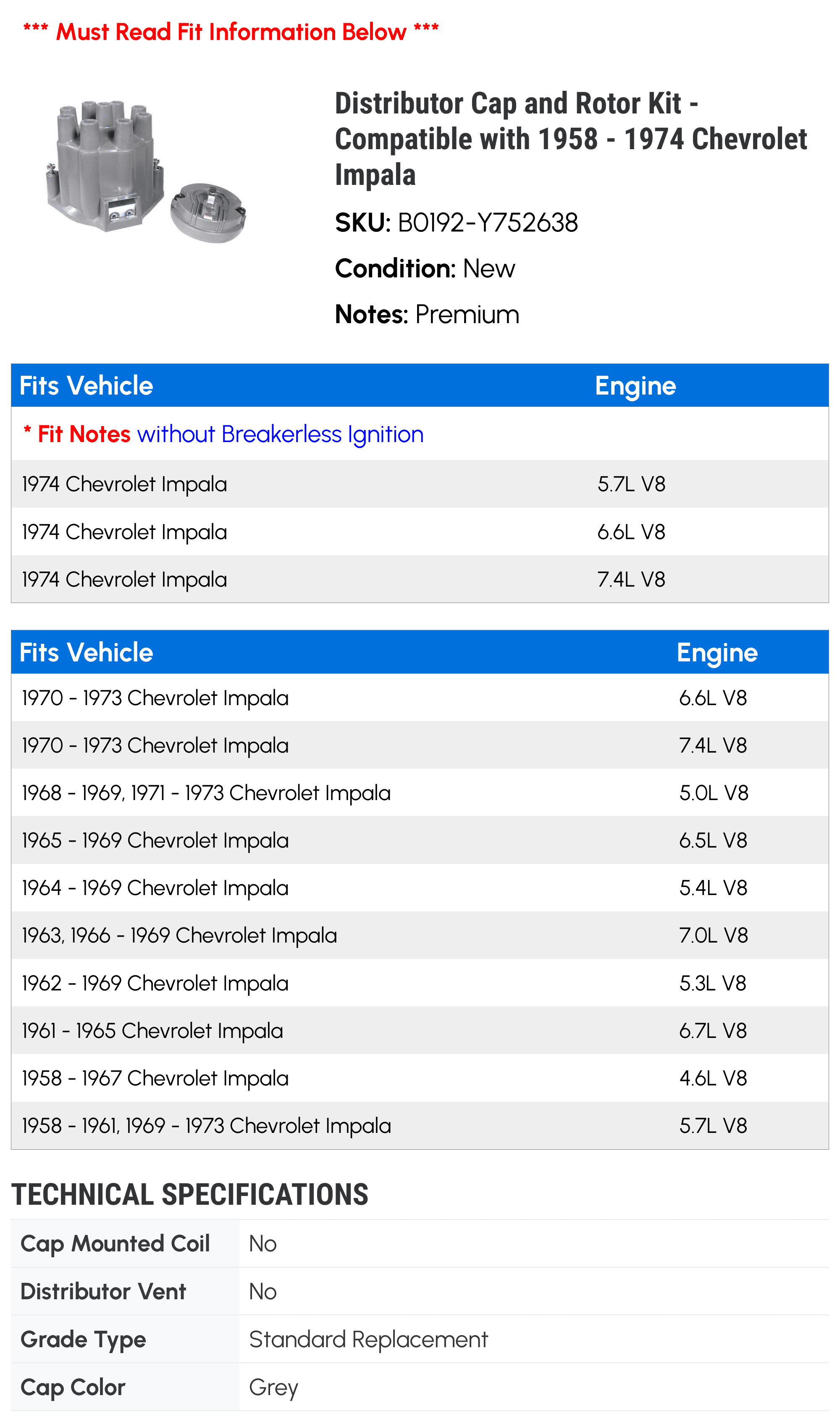Select the 1968 - 1969, 1971 - 1973 Impala row
This screenshot has width=840, height=1422.
420,793
